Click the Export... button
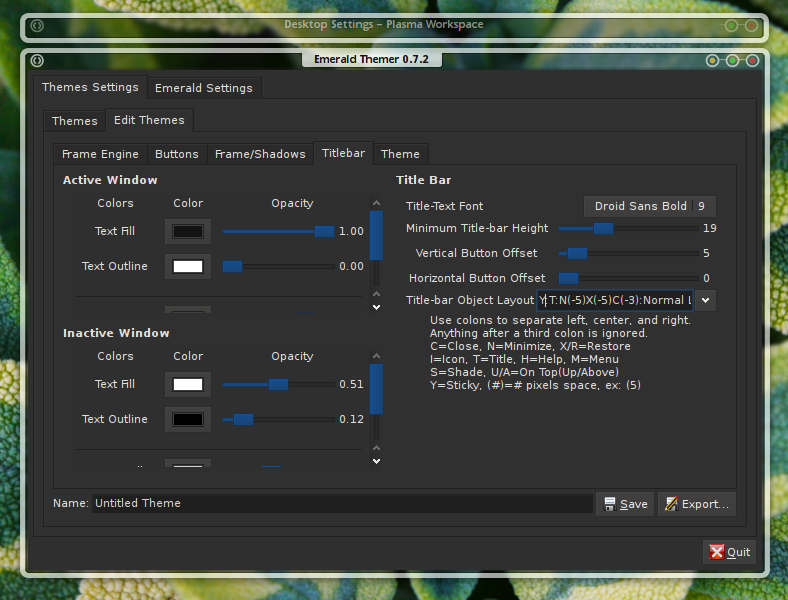The image size is (788, 600). point(697,504)
